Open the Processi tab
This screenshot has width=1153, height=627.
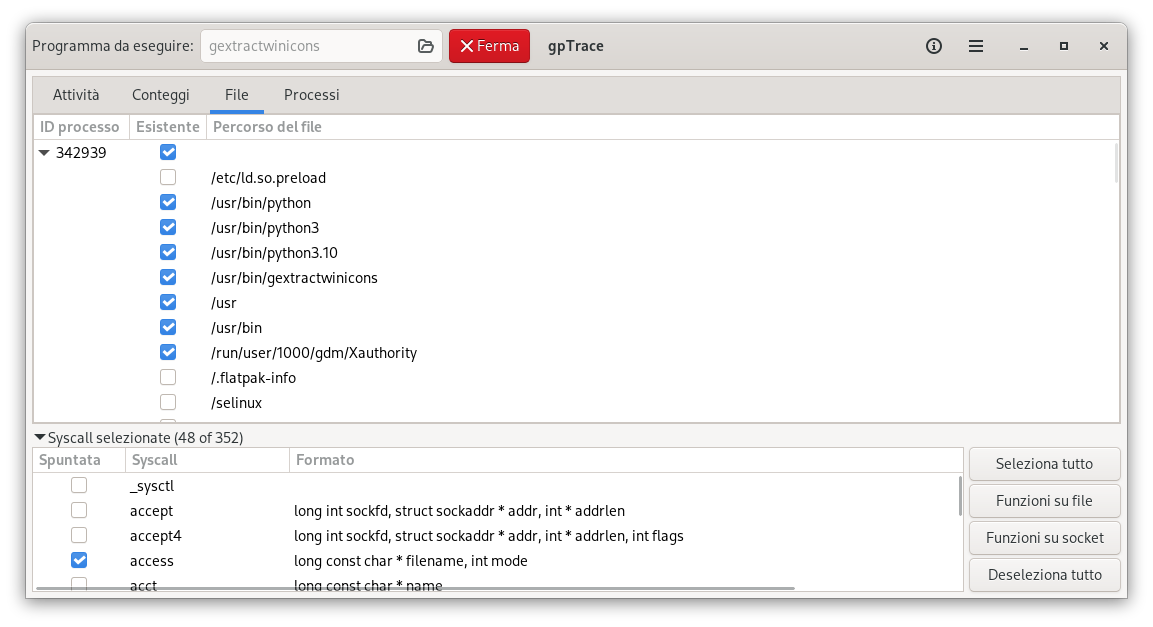point(312,95)
